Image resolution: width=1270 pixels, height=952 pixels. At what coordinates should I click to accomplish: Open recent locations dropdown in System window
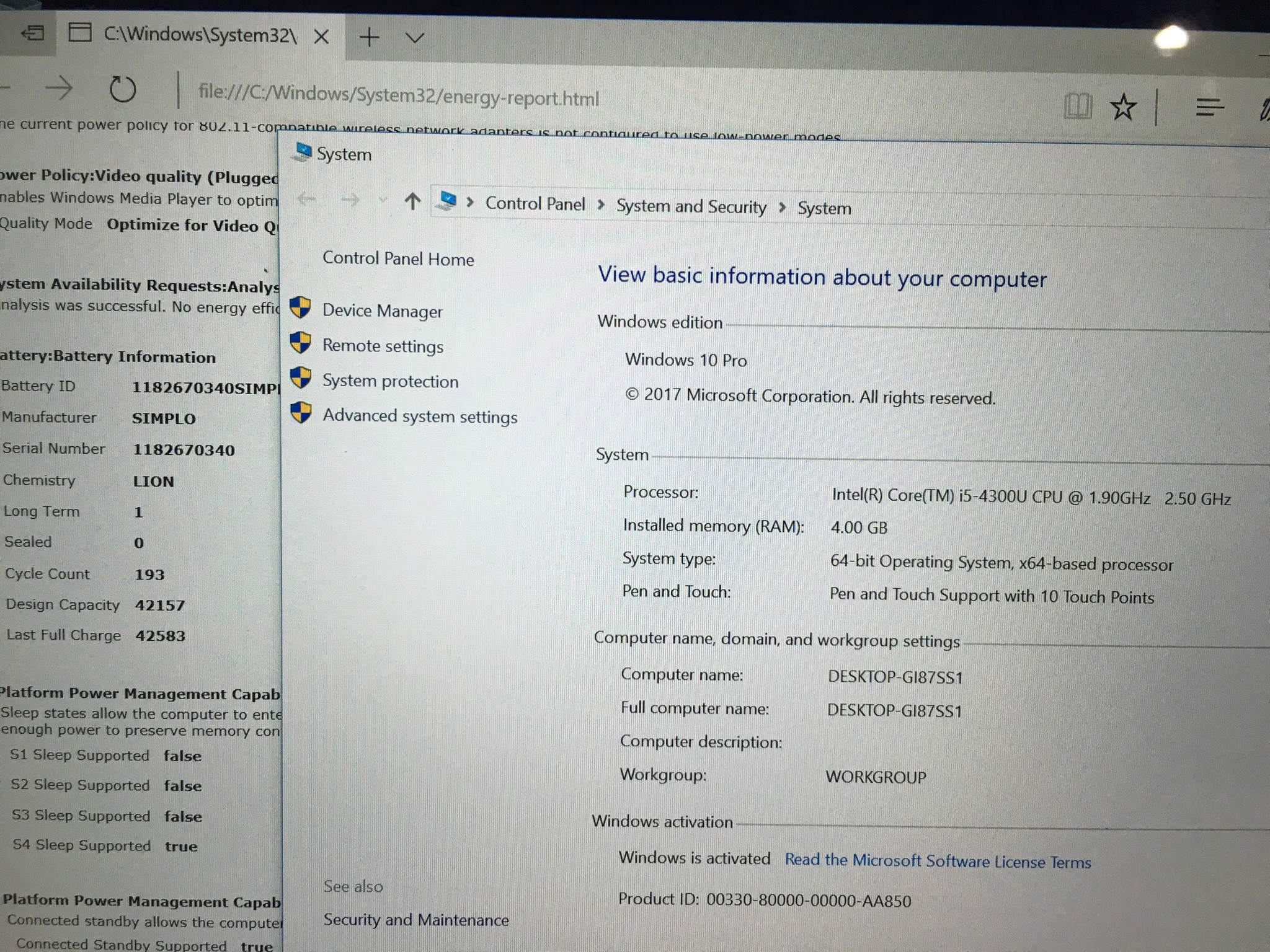(x=383, y=200)
